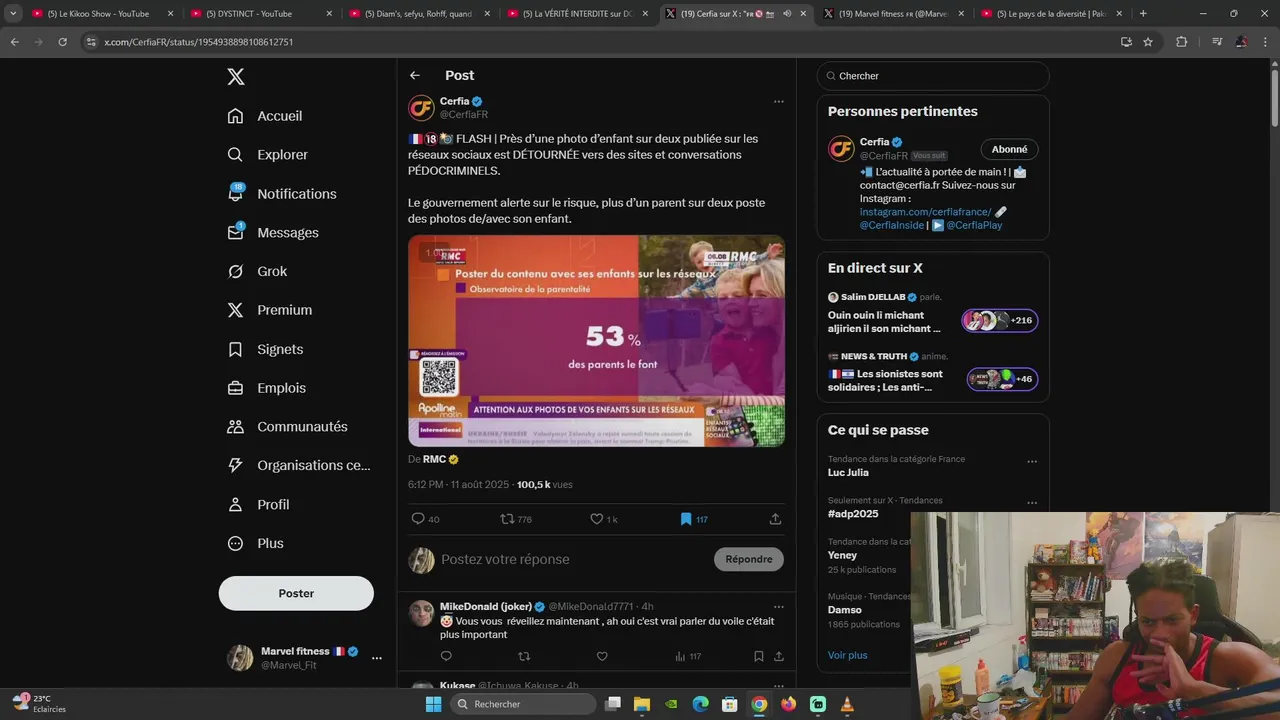Switch to Le Kikoo Show YouTube tab
This screenshot has width=1280, height=720.
[x=103, y=14]
